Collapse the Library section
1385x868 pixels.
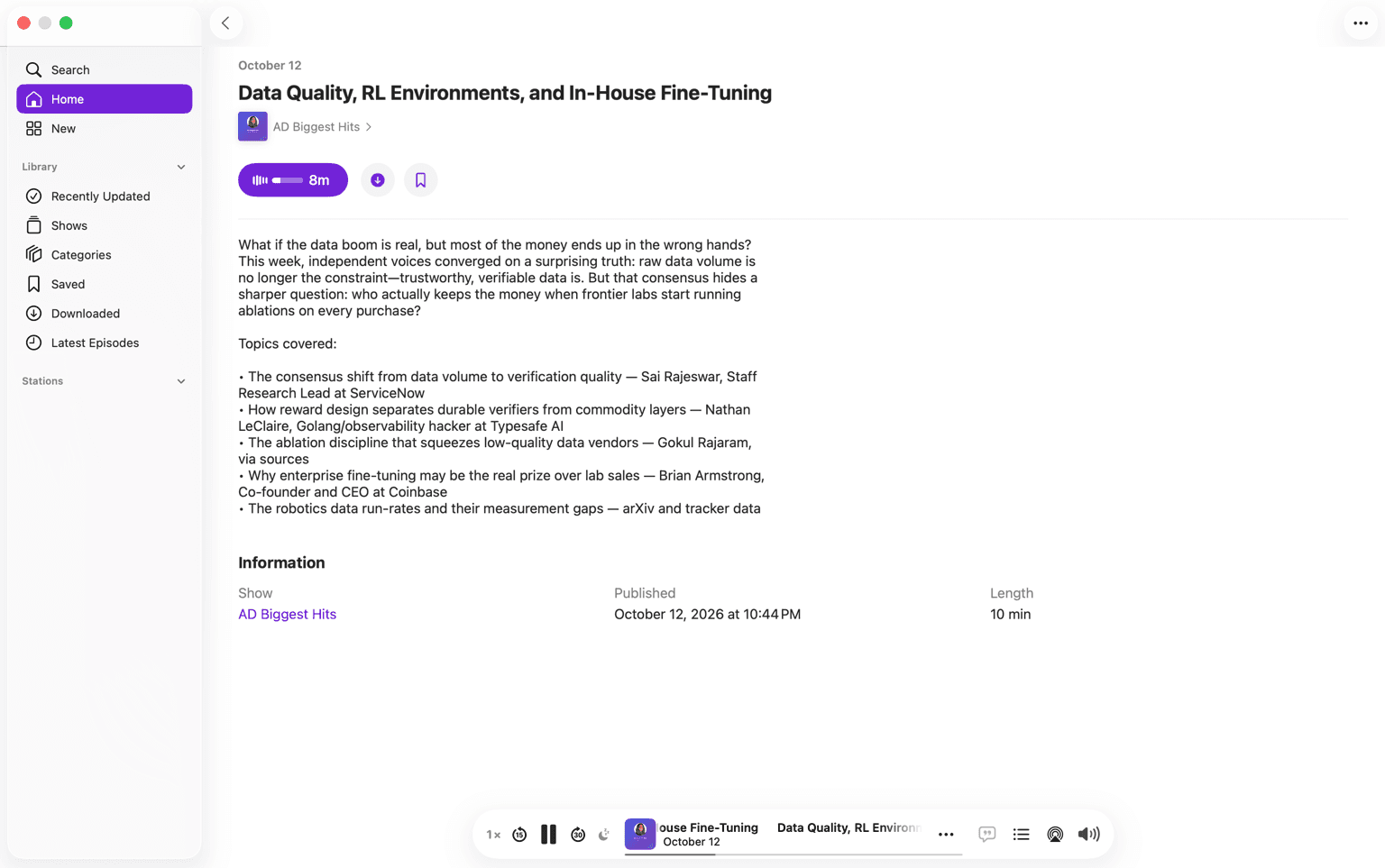tap(181, 167)
